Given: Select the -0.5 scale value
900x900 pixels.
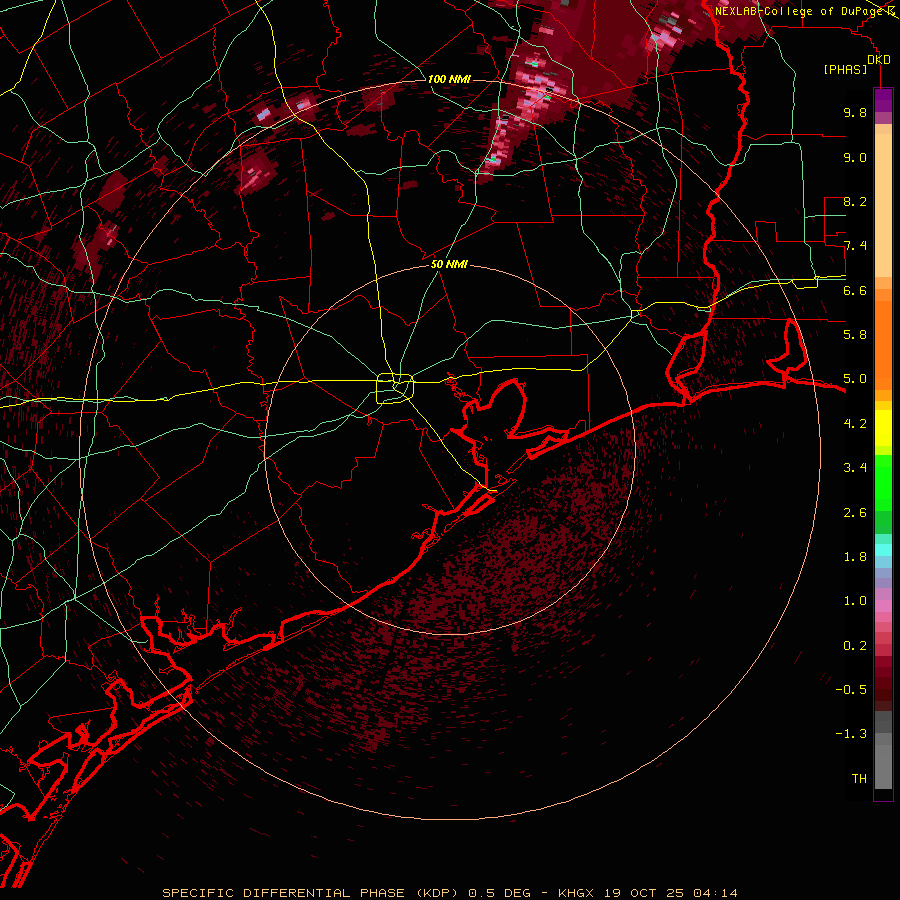Looking at the screenshot, I should click(851, 689).
